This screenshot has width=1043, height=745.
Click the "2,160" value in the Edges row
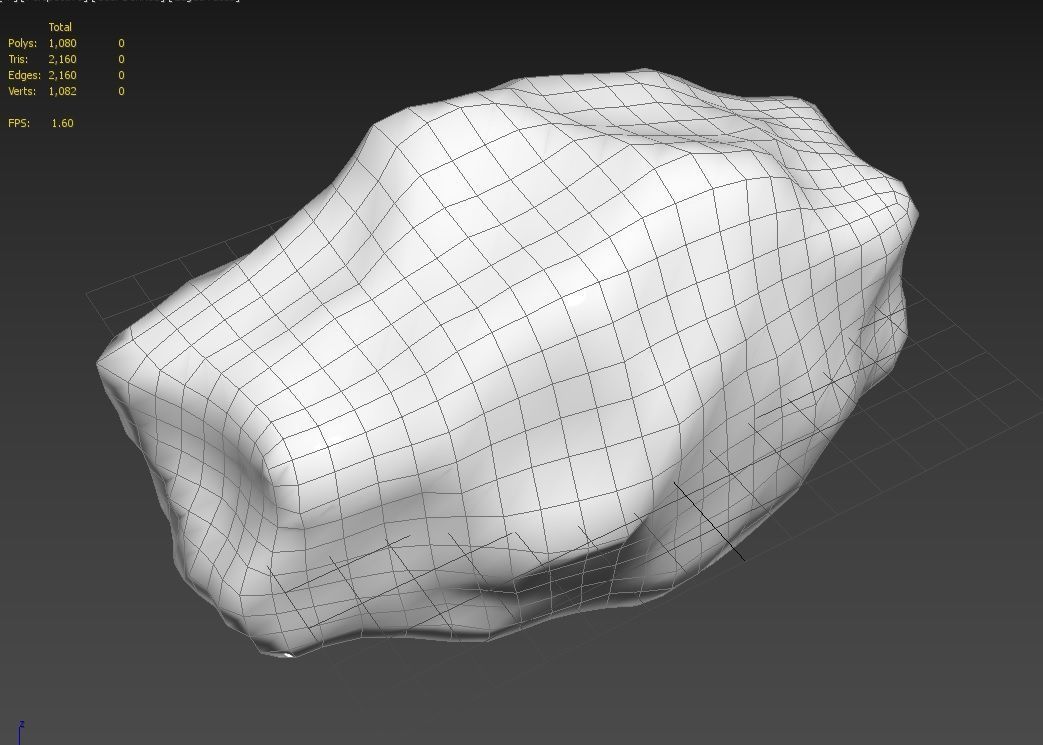[x=63, y=75]
